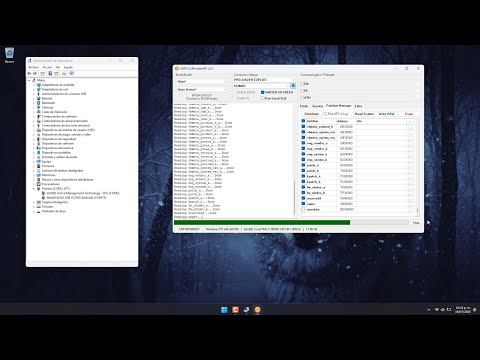The width and height of the screenshot is (480, 360).
Task: Click the Bluetooth device category icon
Action: click(x=39, y=103)
